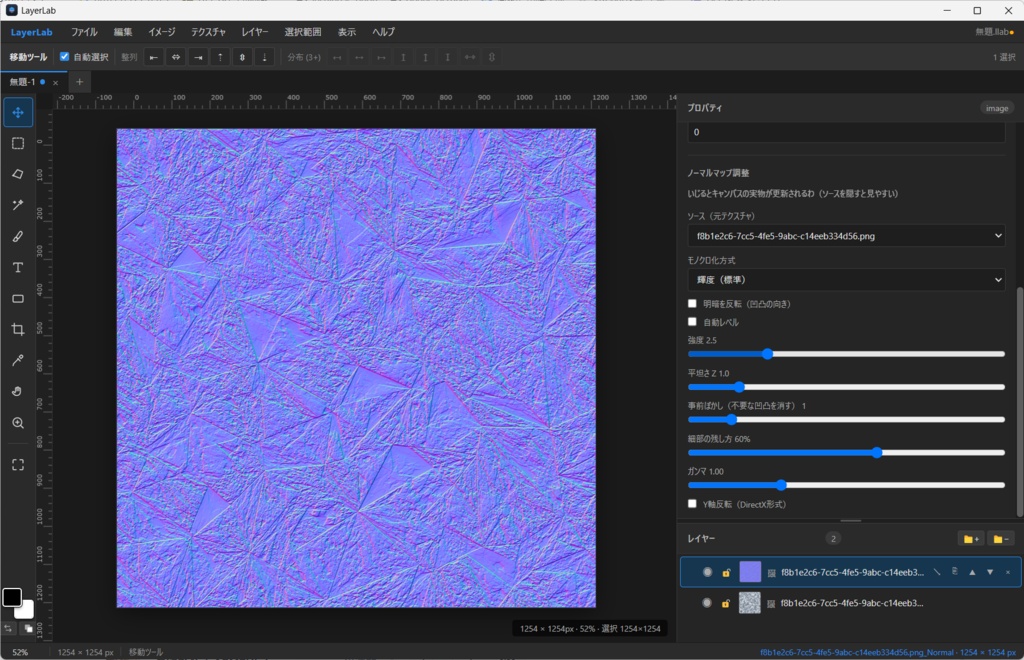Open the イメージ menu

click(x=161, y=32)
